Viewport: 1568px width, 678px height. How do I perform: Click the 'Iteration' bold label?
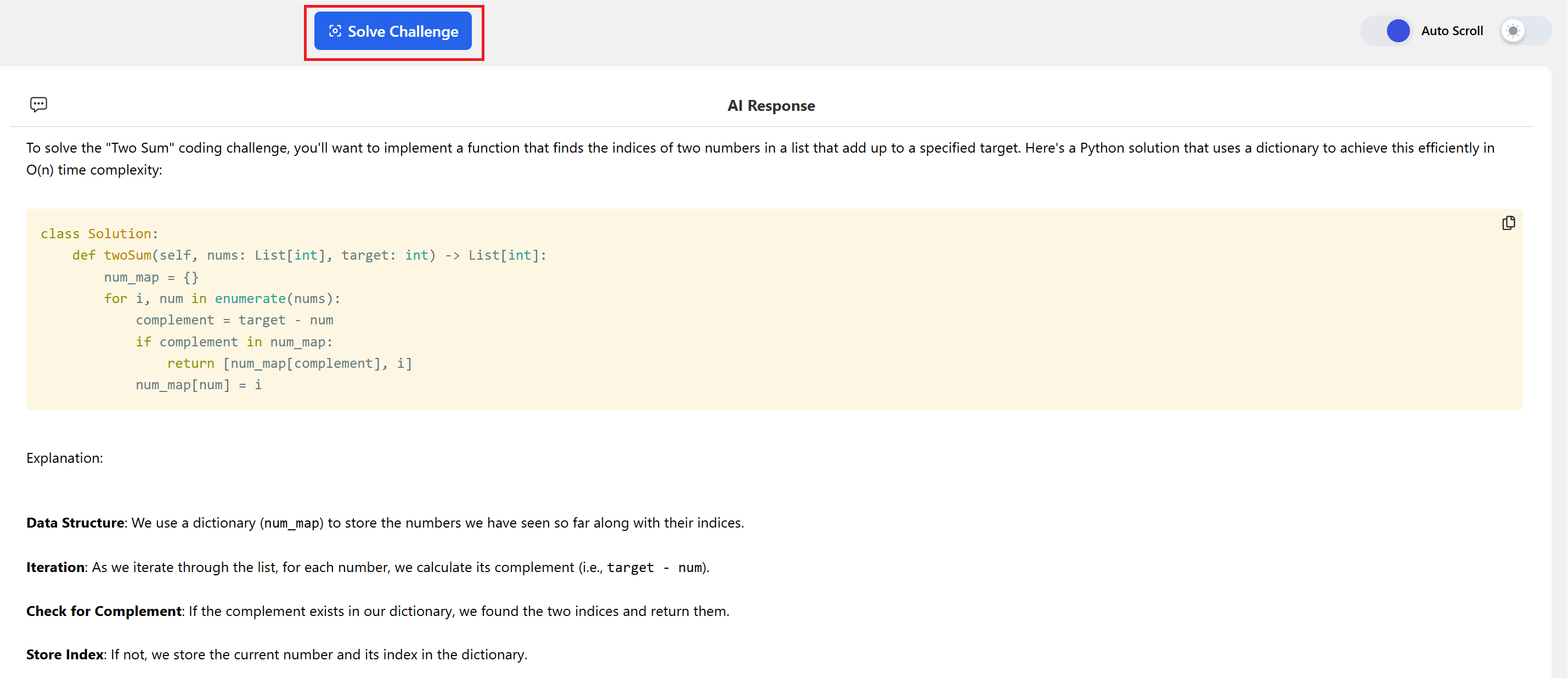(55, 567)
